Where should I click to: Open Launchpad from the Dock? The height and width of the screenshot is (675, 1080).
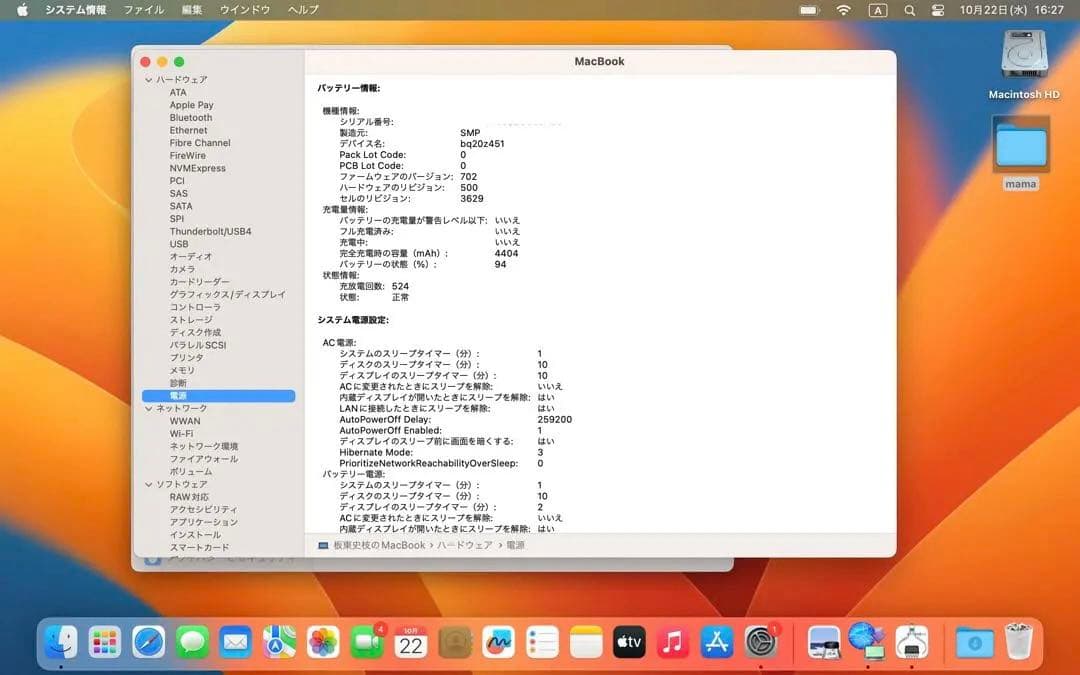click(104, 642)
